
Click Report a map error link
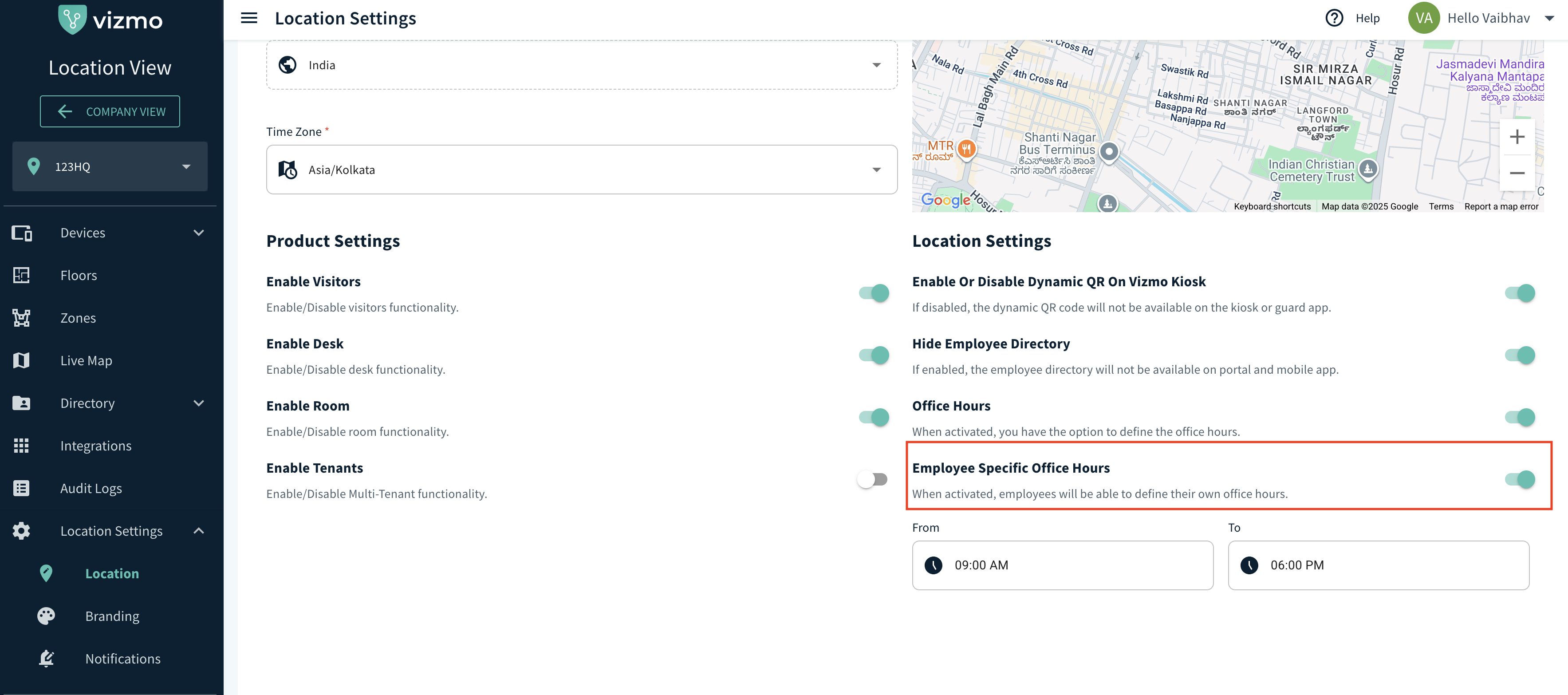pos(1501,206)
